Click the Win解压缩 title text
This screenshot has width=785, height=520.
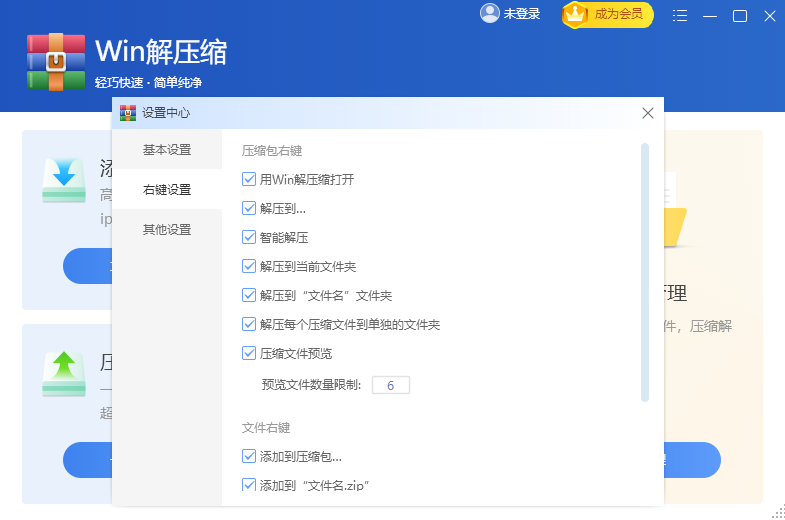(x=161, y=52)
